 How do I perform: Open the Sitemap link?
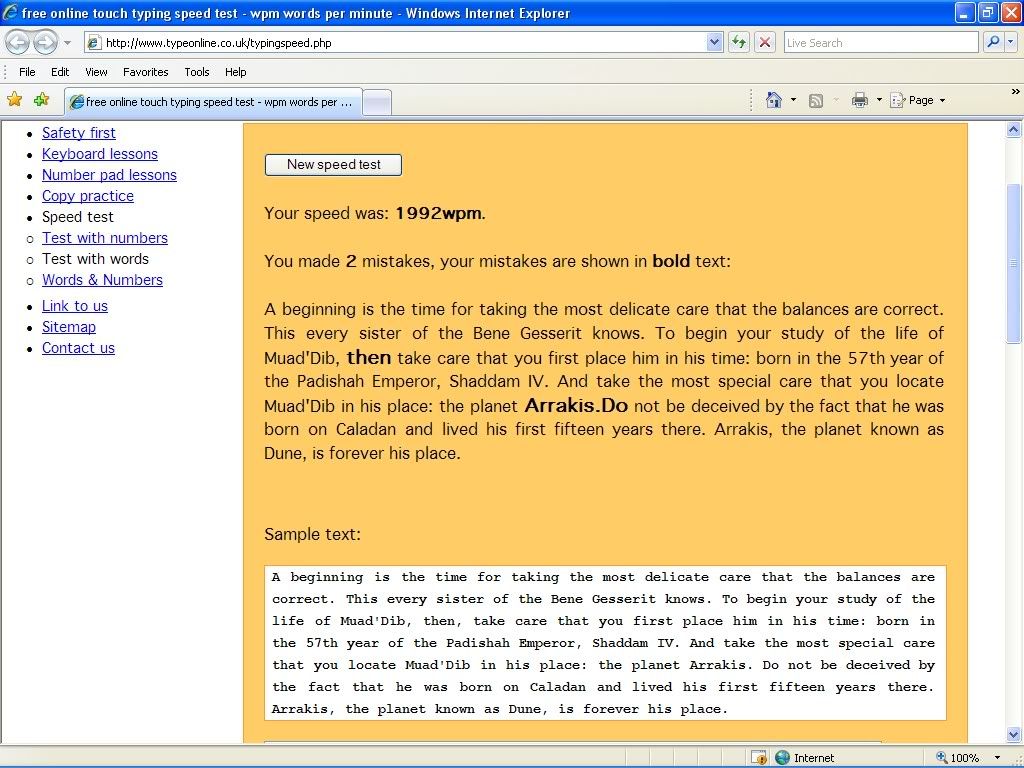[69, 327]
